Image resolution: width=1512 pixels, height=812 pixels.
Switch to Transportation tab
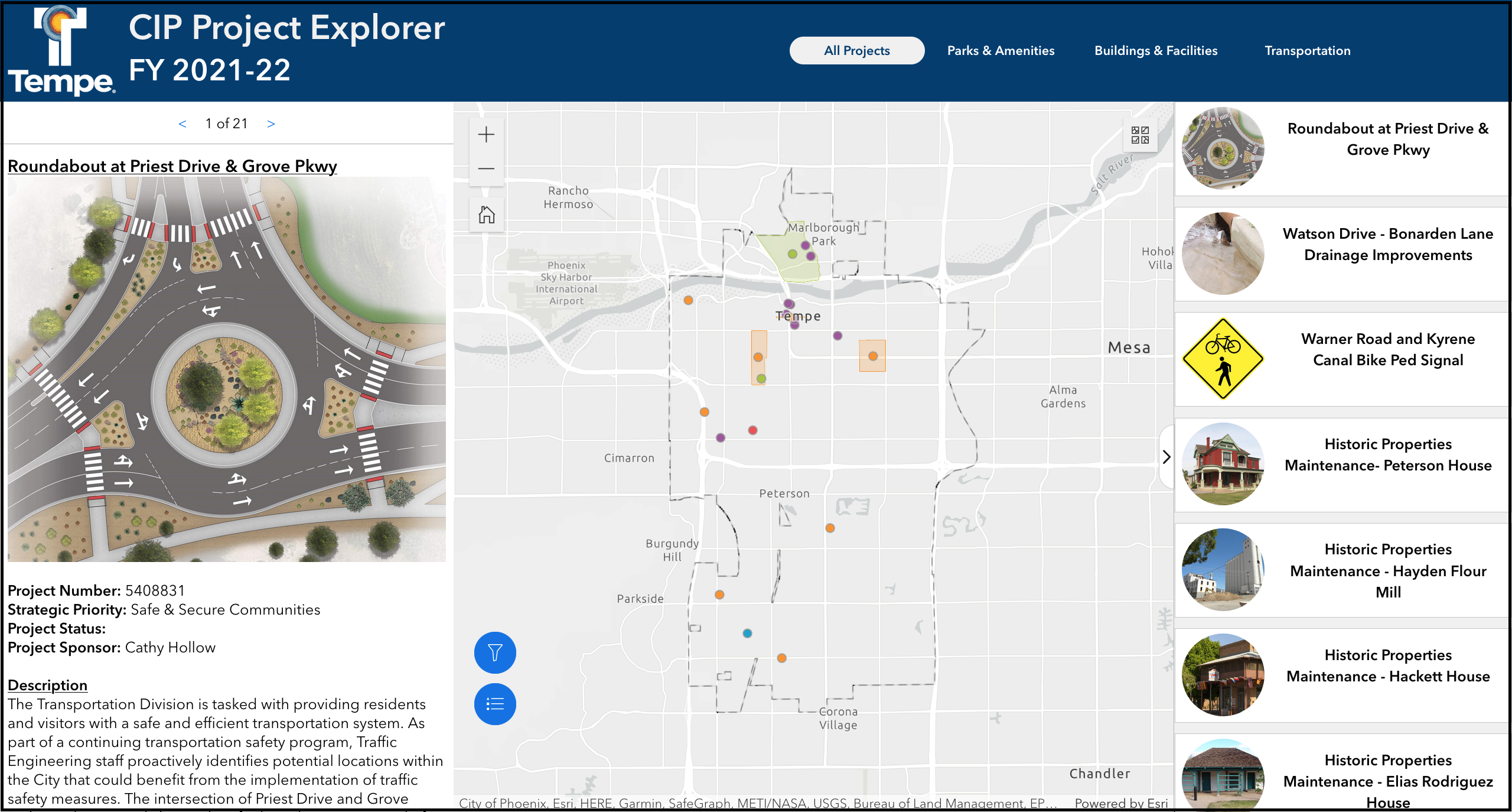pos(1307,51)
